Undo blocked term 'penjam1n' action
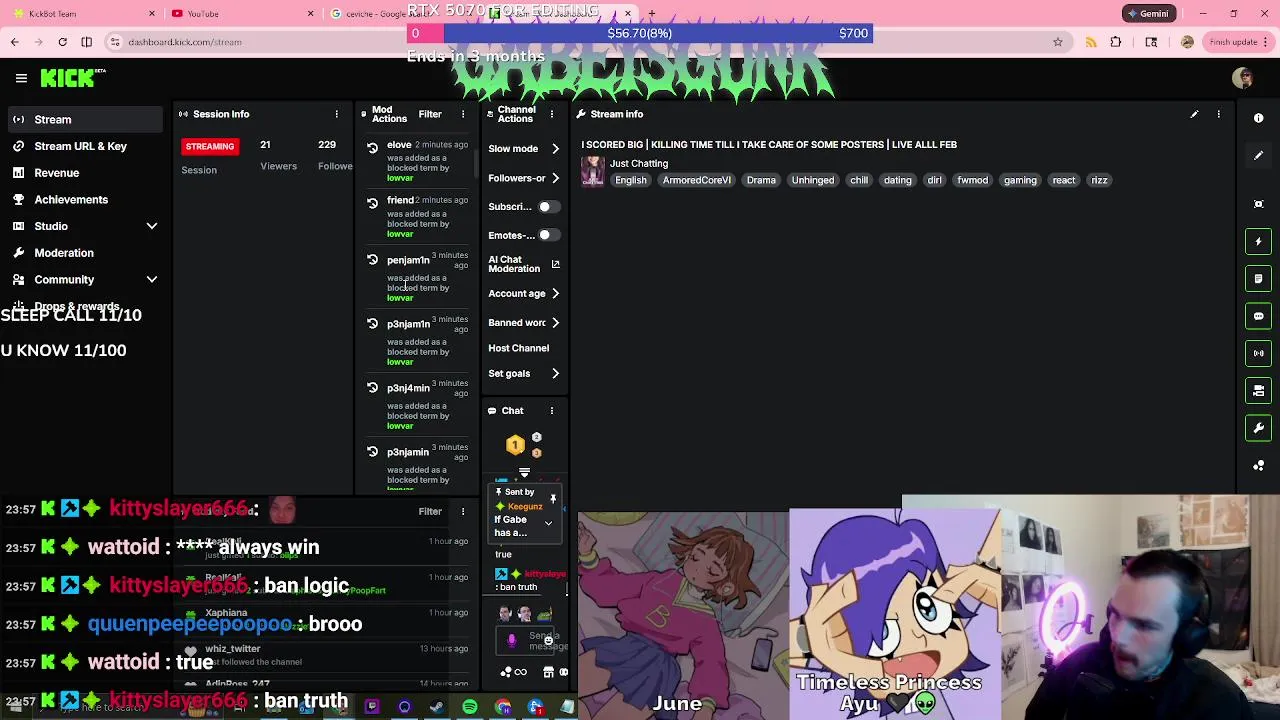The width and height of the screenshot is (1280, 720). tap(372, 260)
